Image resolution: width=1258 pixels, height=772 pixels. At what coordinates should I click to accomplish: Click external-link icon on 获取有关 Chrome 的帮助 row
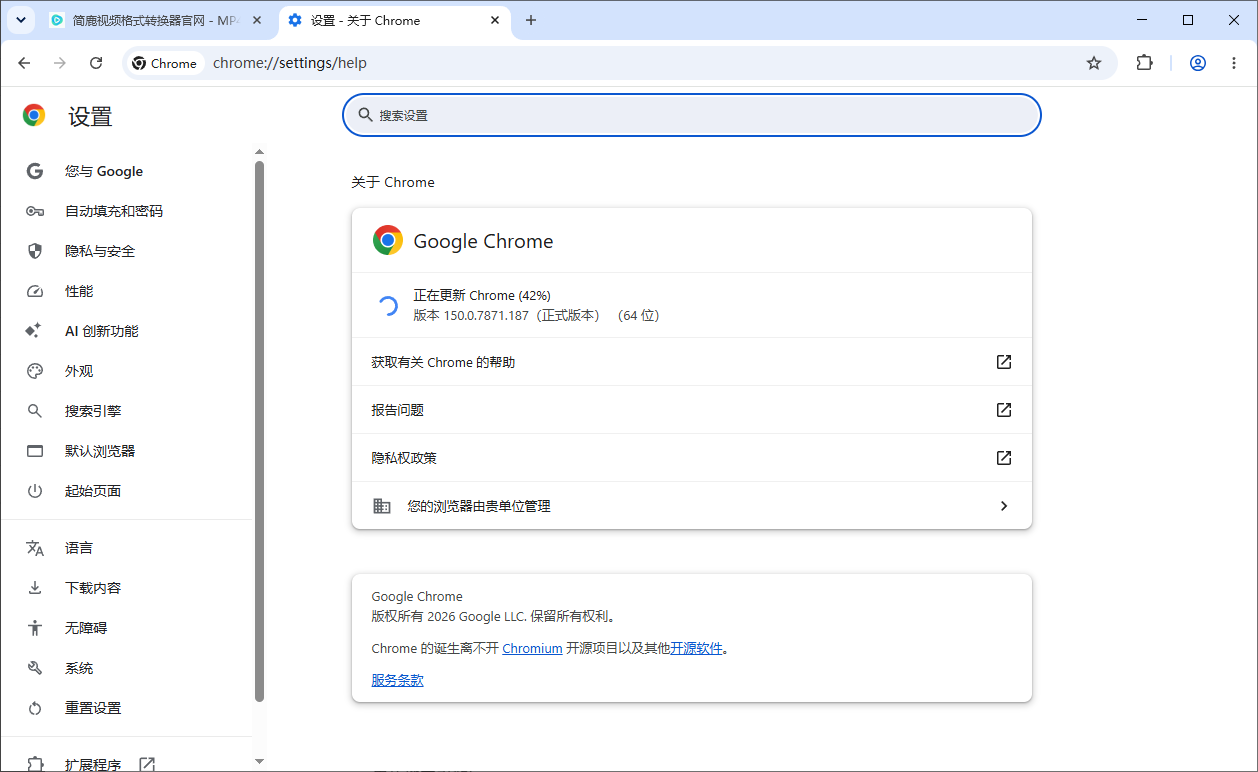1004,362
